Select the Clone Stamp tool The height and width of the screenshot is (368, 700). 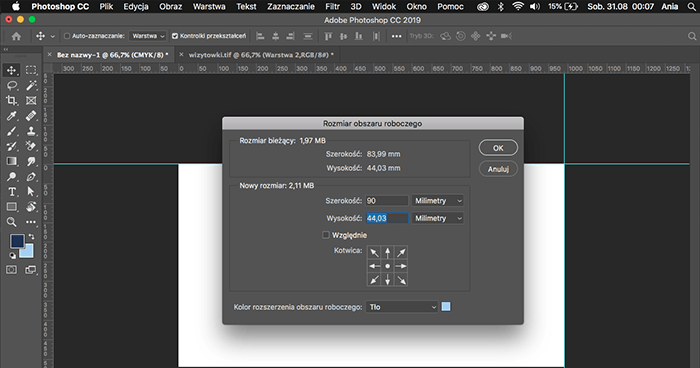click(x=31, y=131)
